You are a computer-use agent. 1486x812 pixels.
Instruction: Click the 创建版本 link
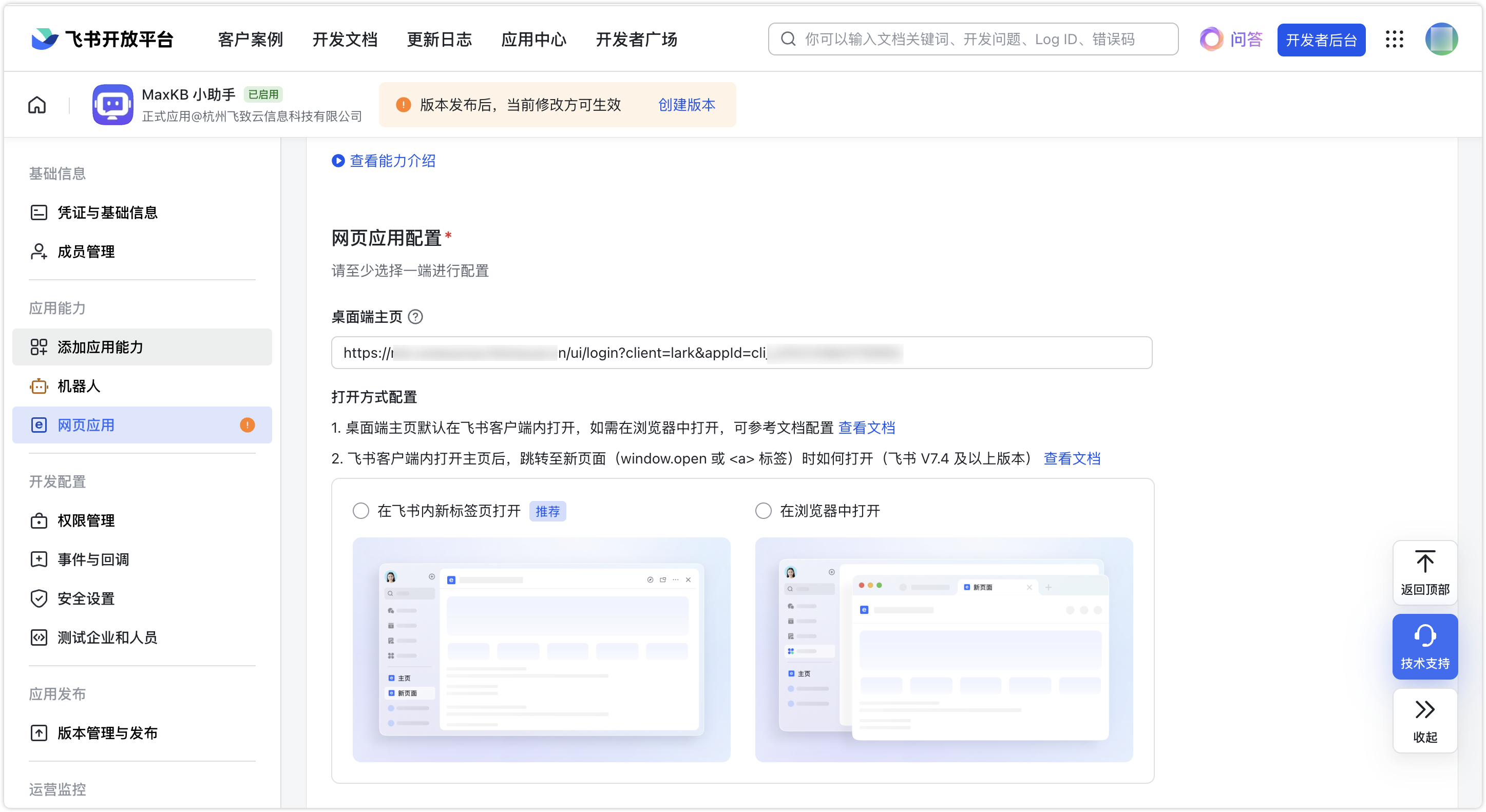(x=686, y=104)
